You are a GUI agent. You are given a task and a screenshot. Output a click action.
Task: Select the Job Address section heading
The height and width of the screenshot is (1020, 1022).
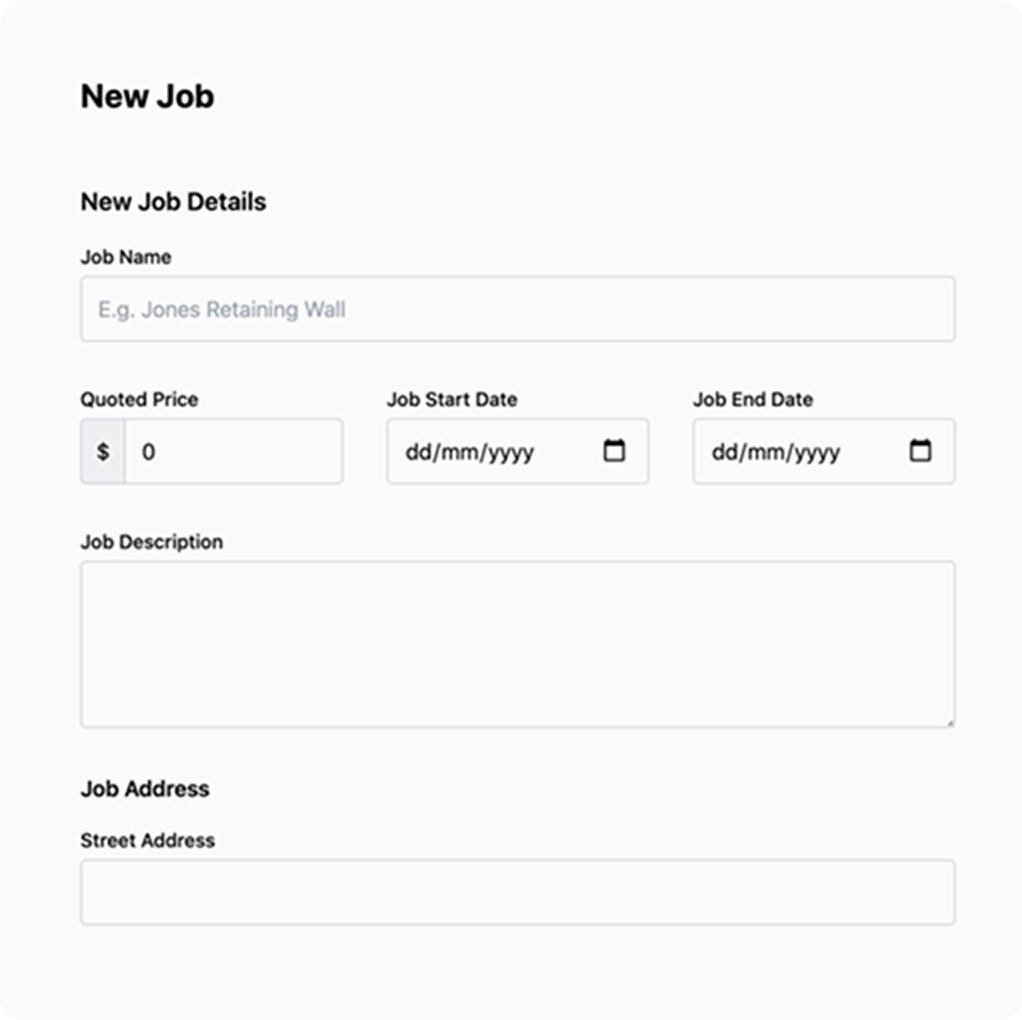point(145,789)
